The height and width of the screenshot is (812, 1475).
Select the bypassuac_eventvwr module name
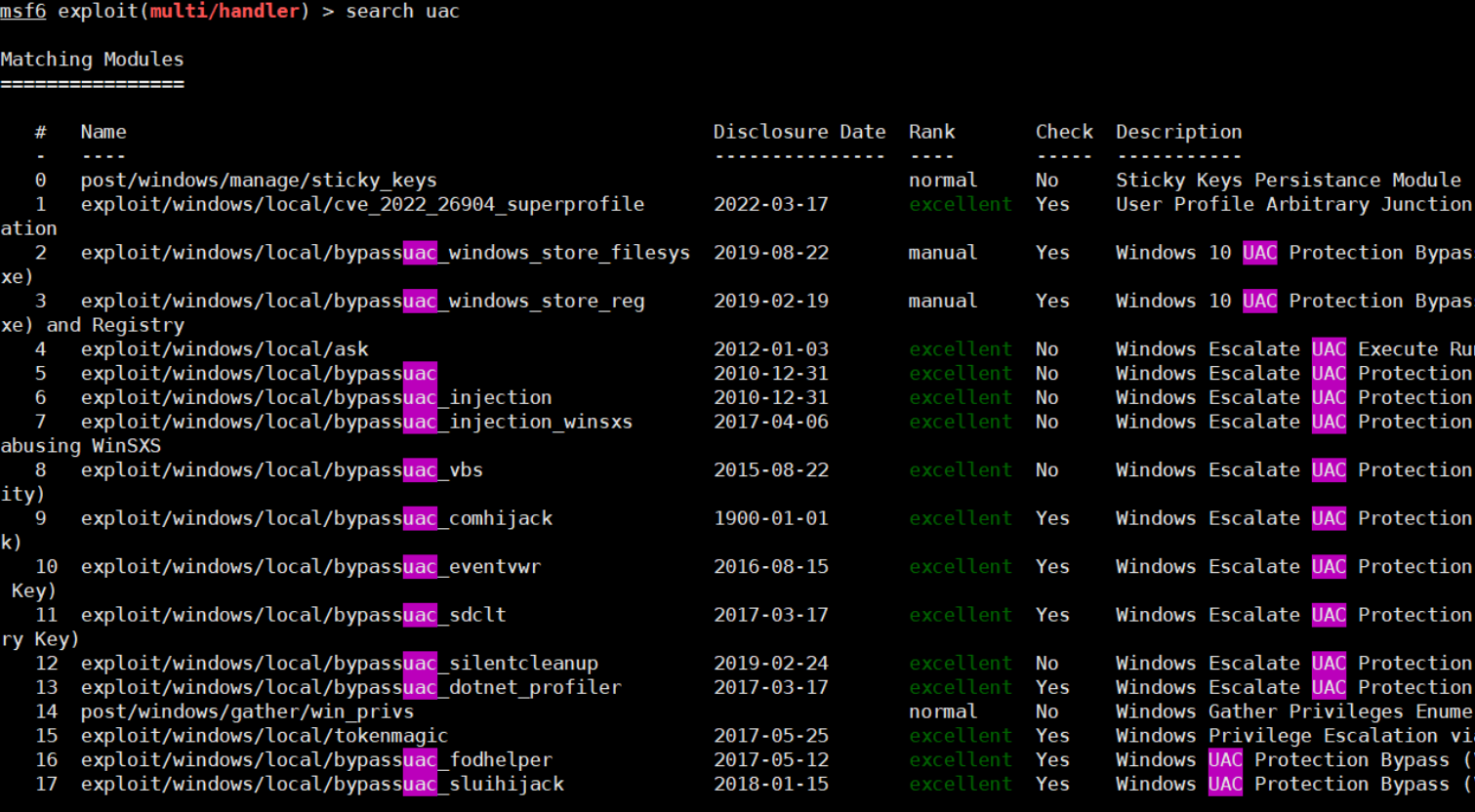tap(310, 567)
